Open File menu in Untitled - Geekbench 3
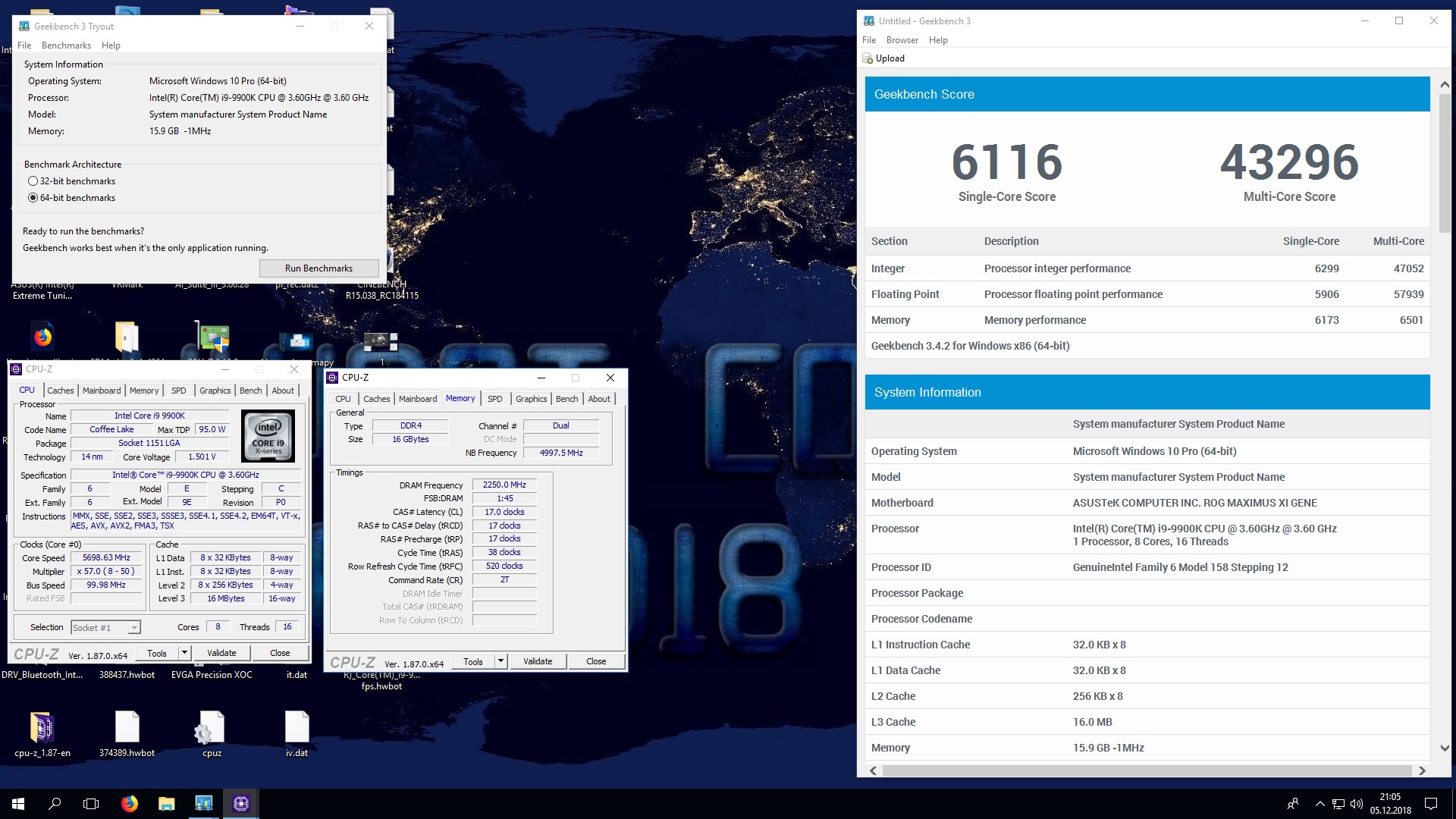The height and width of the screenshot is (819, 1456). 869,40
